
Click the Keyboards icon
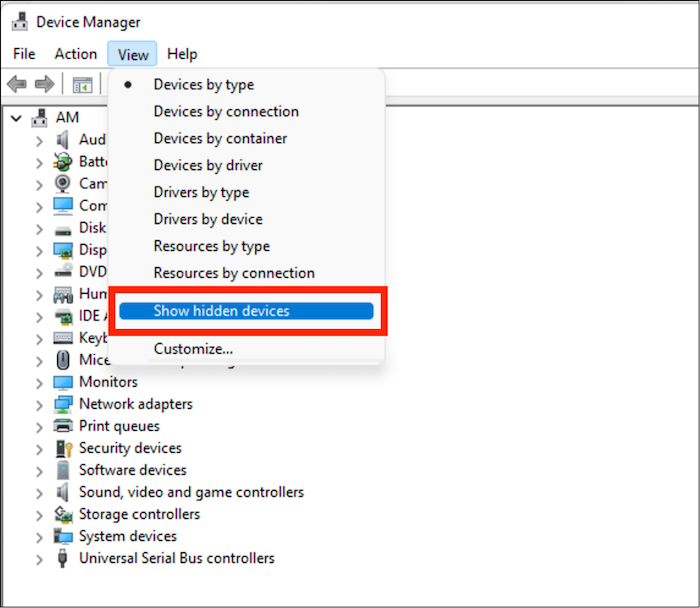62,338
